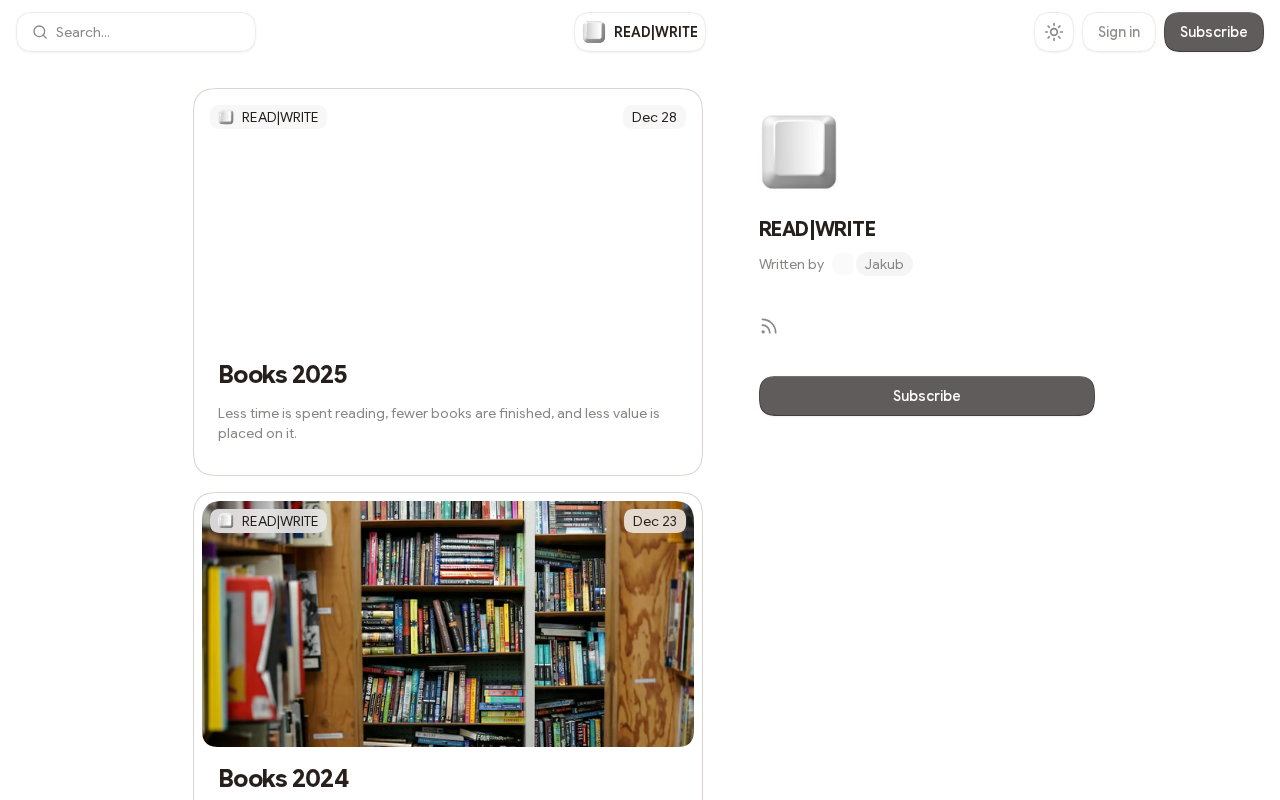Click the Sign in button
Screen dimensions: 1280x800
(1119, 32)
